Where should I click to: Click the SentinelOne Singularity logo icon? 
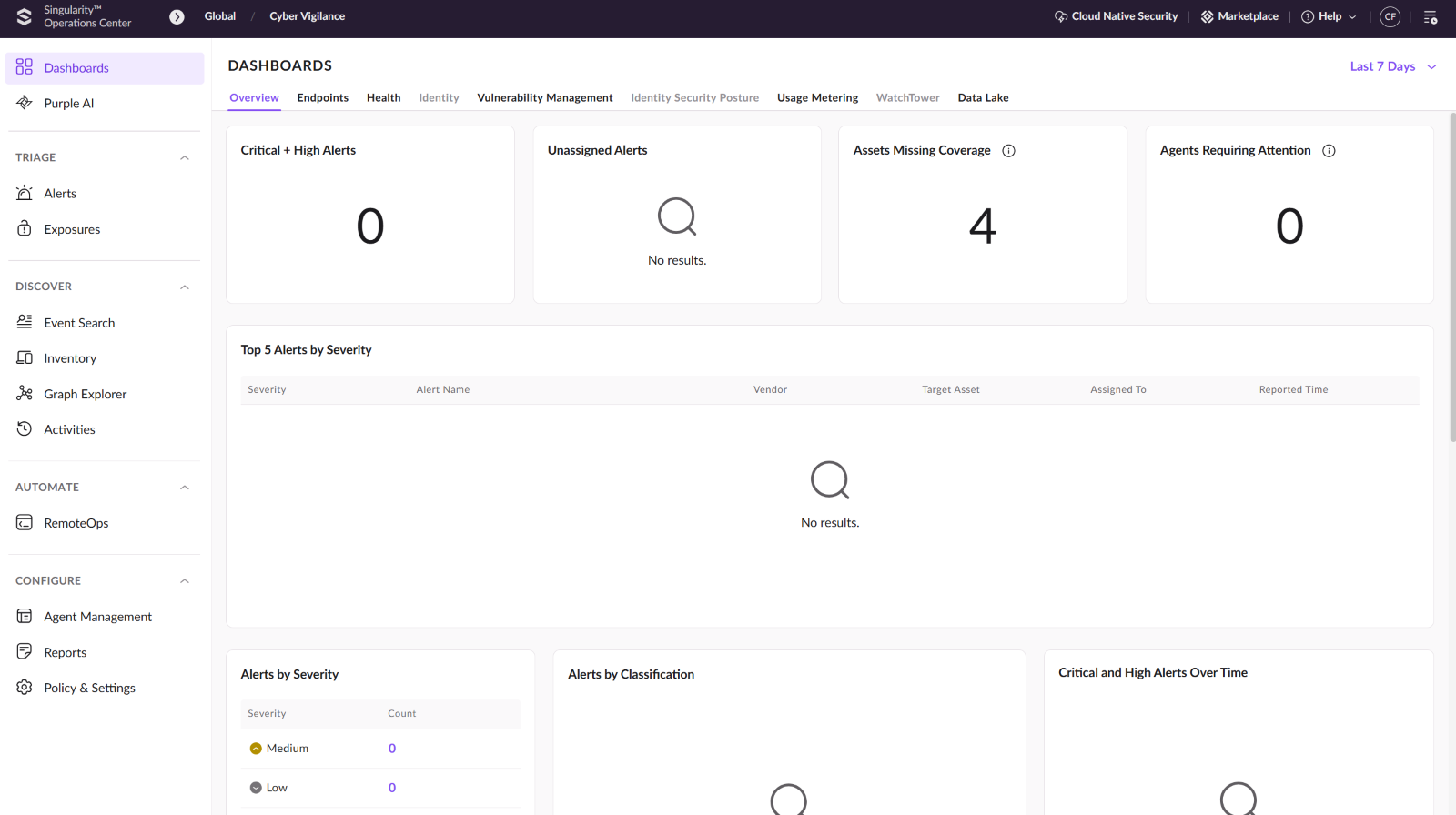pyautogui.click(x=25, y=16)
